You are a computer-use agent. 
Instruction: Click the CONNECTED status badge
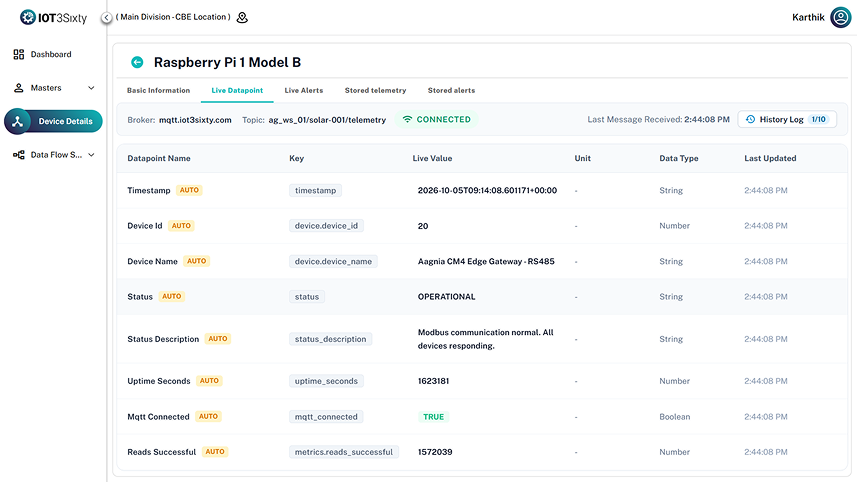437,119
